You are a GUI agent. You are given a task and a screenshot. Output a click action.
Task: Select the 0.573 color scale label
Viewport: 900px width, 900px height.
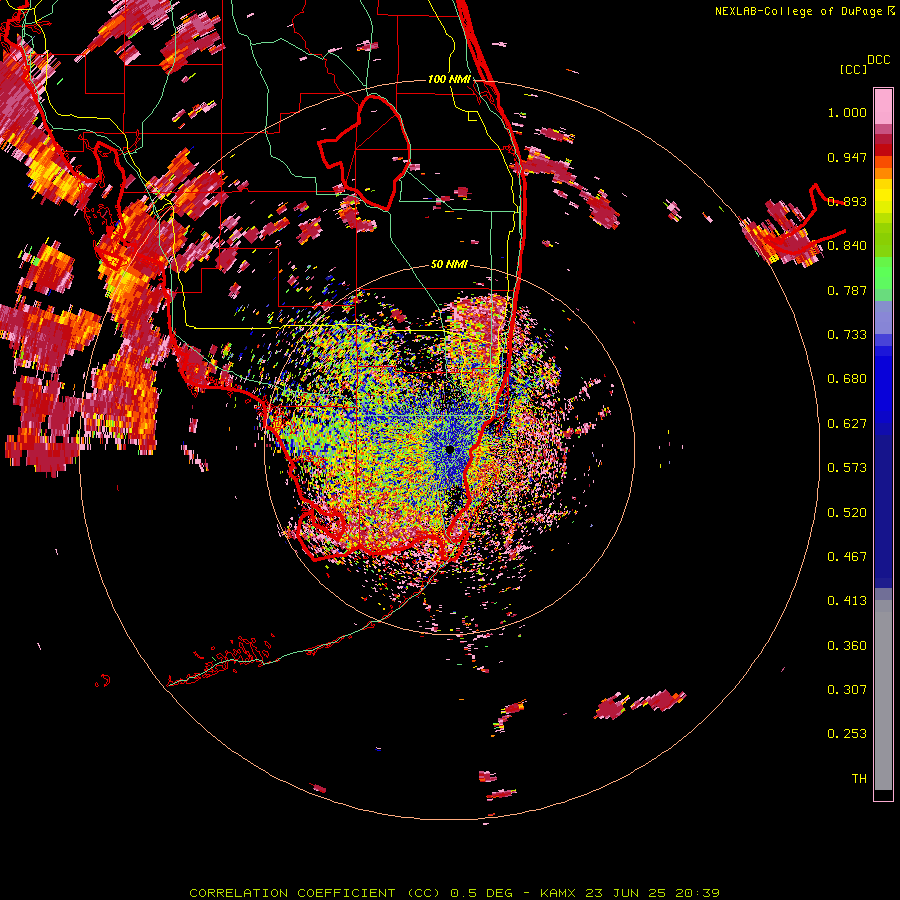click(847, 468)
